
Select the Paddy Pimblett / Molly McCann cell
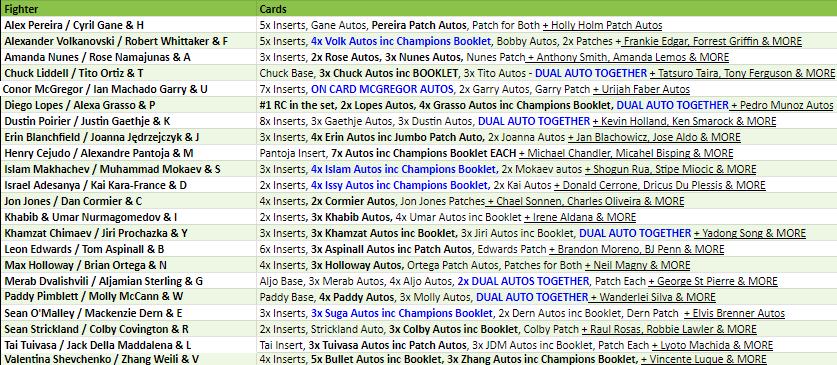[128, 297]
